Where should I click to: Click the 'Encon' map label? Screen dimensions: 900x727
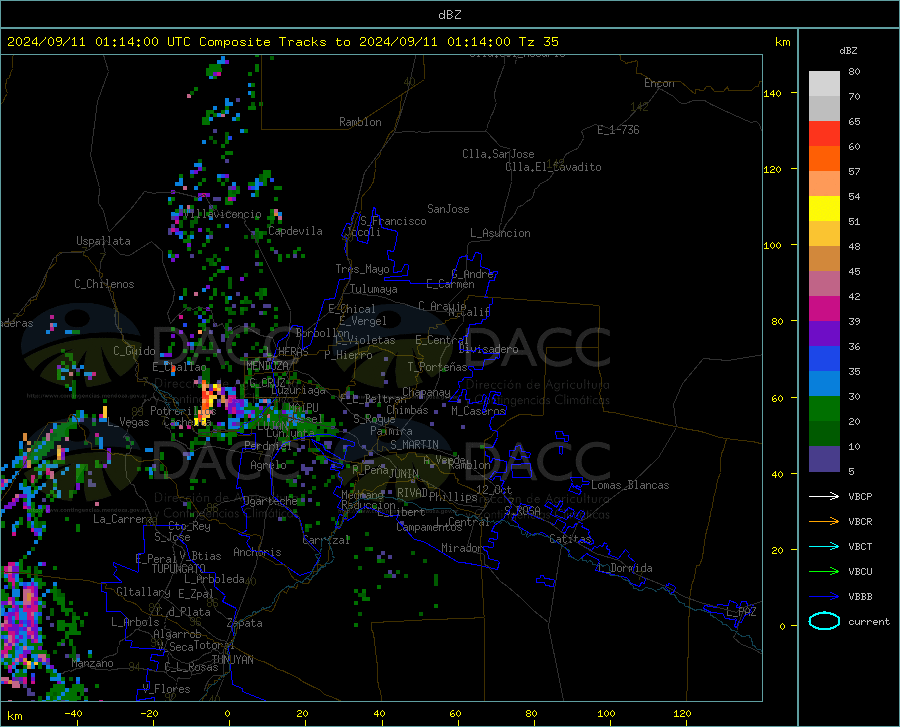tap(659, 83)
